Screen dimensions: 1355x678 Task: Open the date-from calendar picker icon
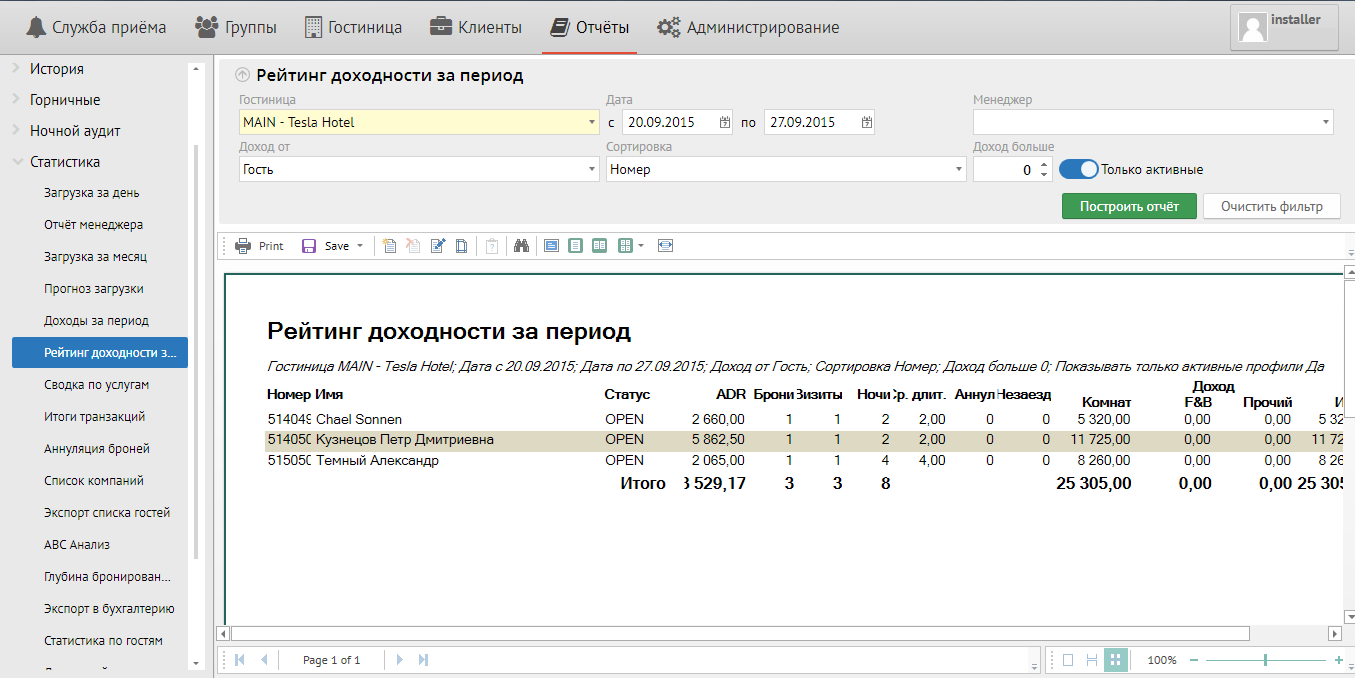click(725, 122)
